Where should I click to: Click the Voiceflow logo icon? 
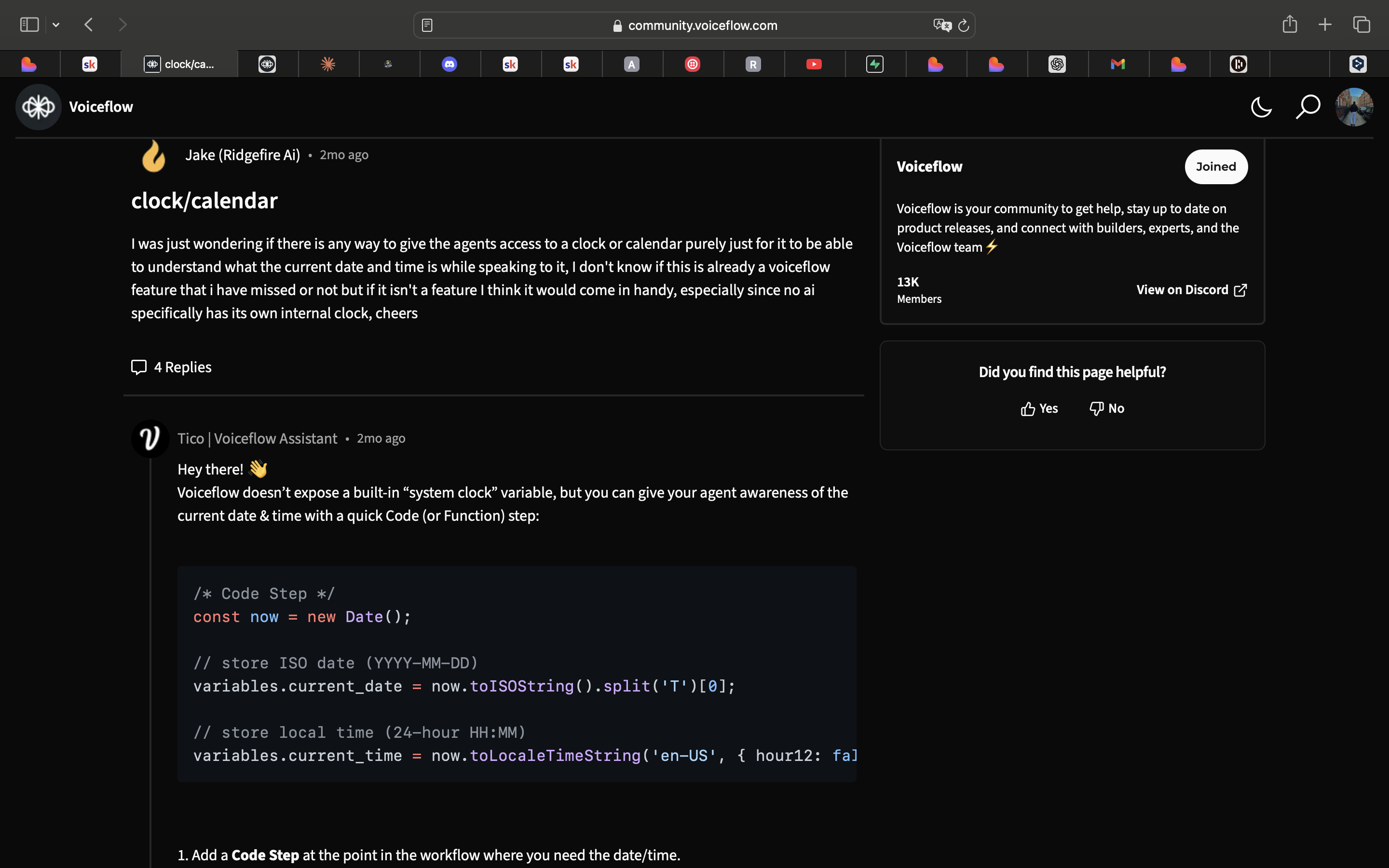[39, 108]
